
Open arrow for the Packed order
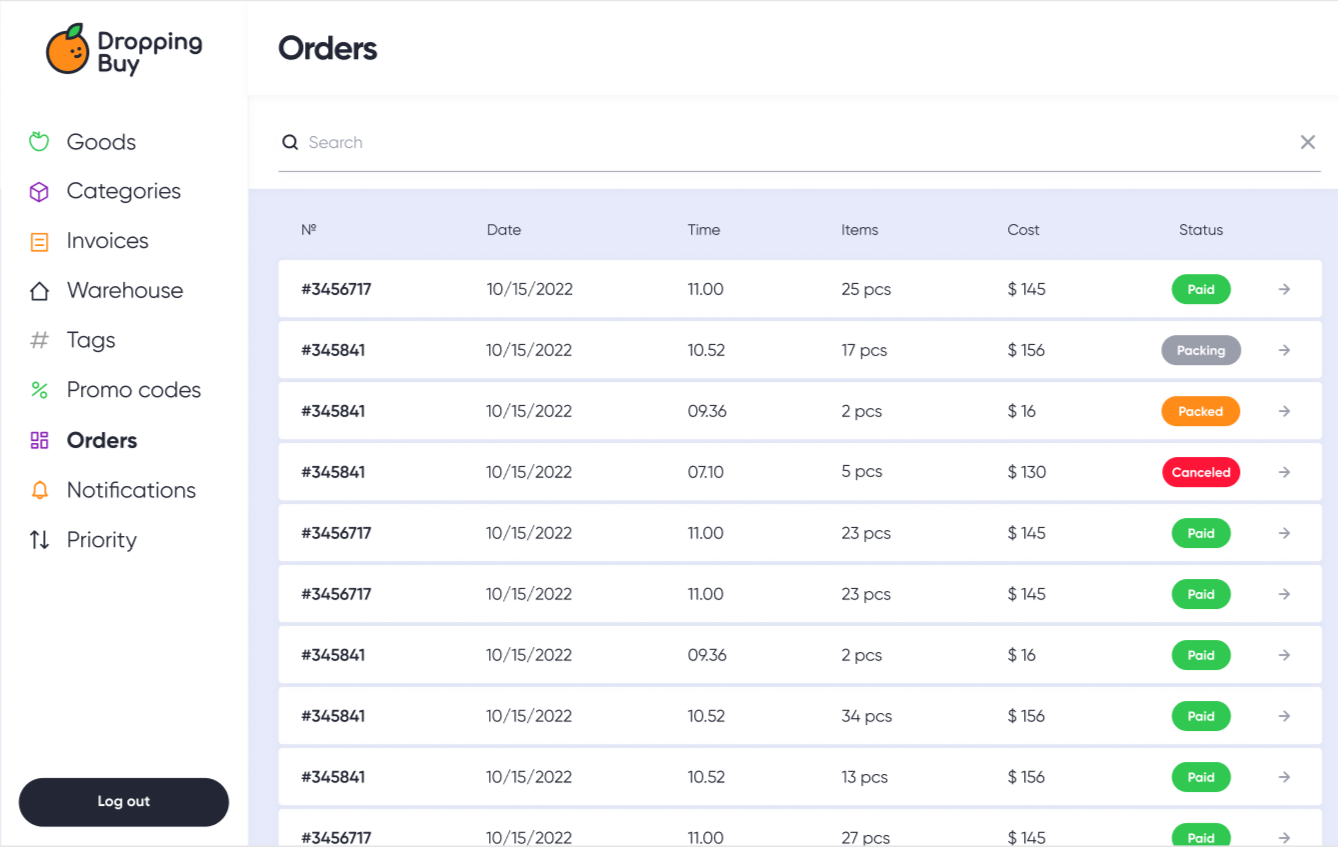point(1284,411)
